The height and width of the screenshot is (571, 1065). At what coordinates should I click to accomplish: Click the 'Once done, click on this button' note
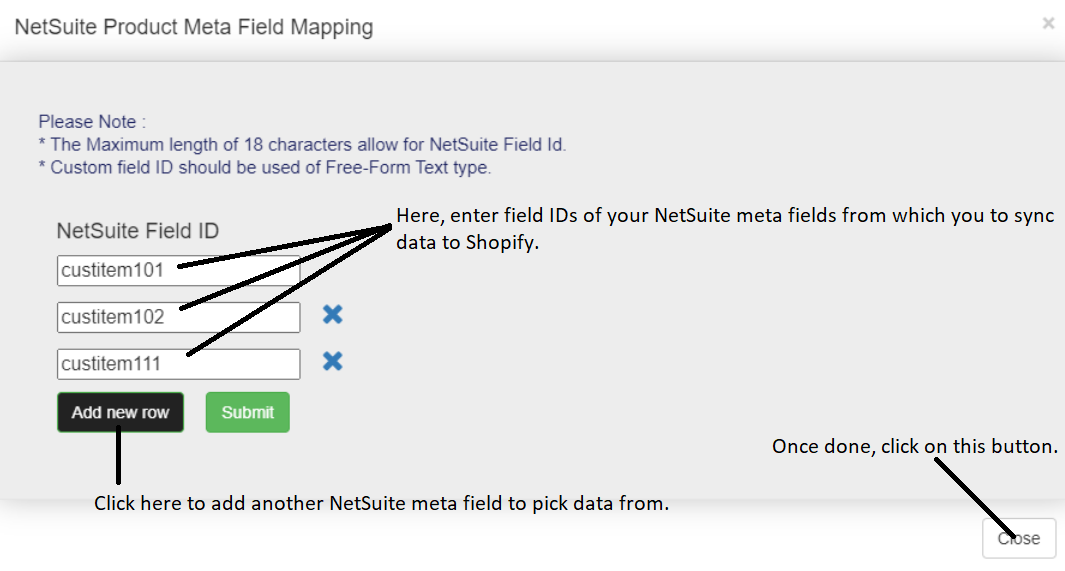pyautogui.click(x=914, y=447)
